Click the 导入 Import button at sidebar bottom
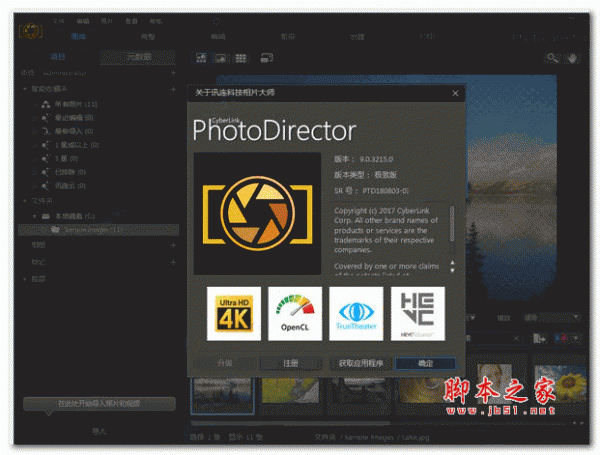 point(99,431)
